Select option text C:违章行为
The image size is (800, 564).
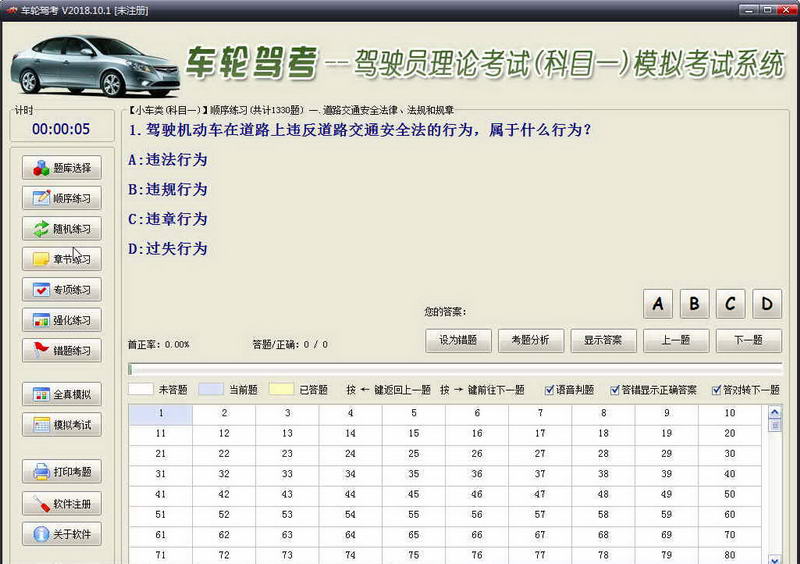click(168, 219)
